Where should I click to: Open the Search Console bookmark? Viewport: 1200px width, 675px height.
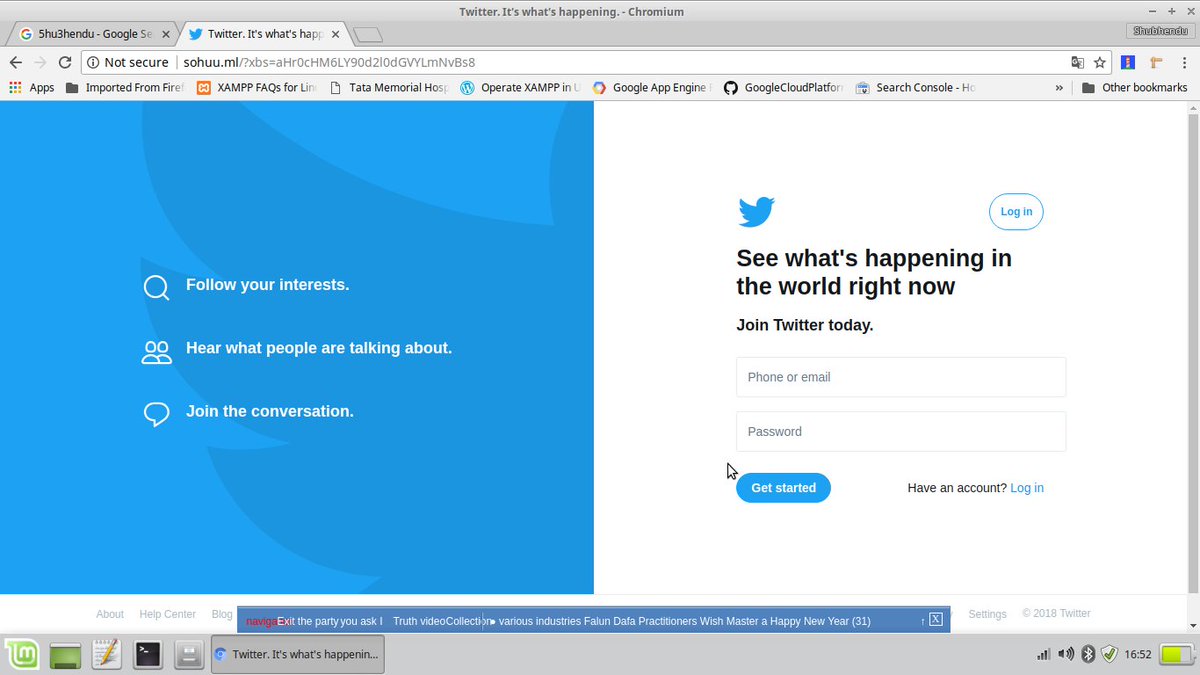point(916,88)
